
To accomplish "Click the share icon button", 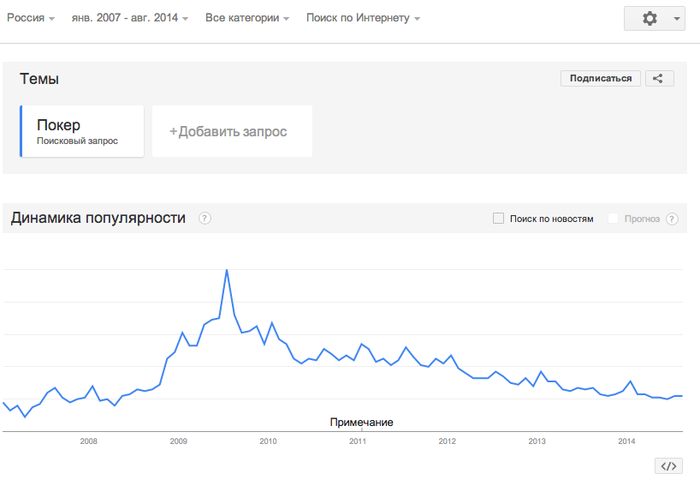I will click(x=658, y=78).
